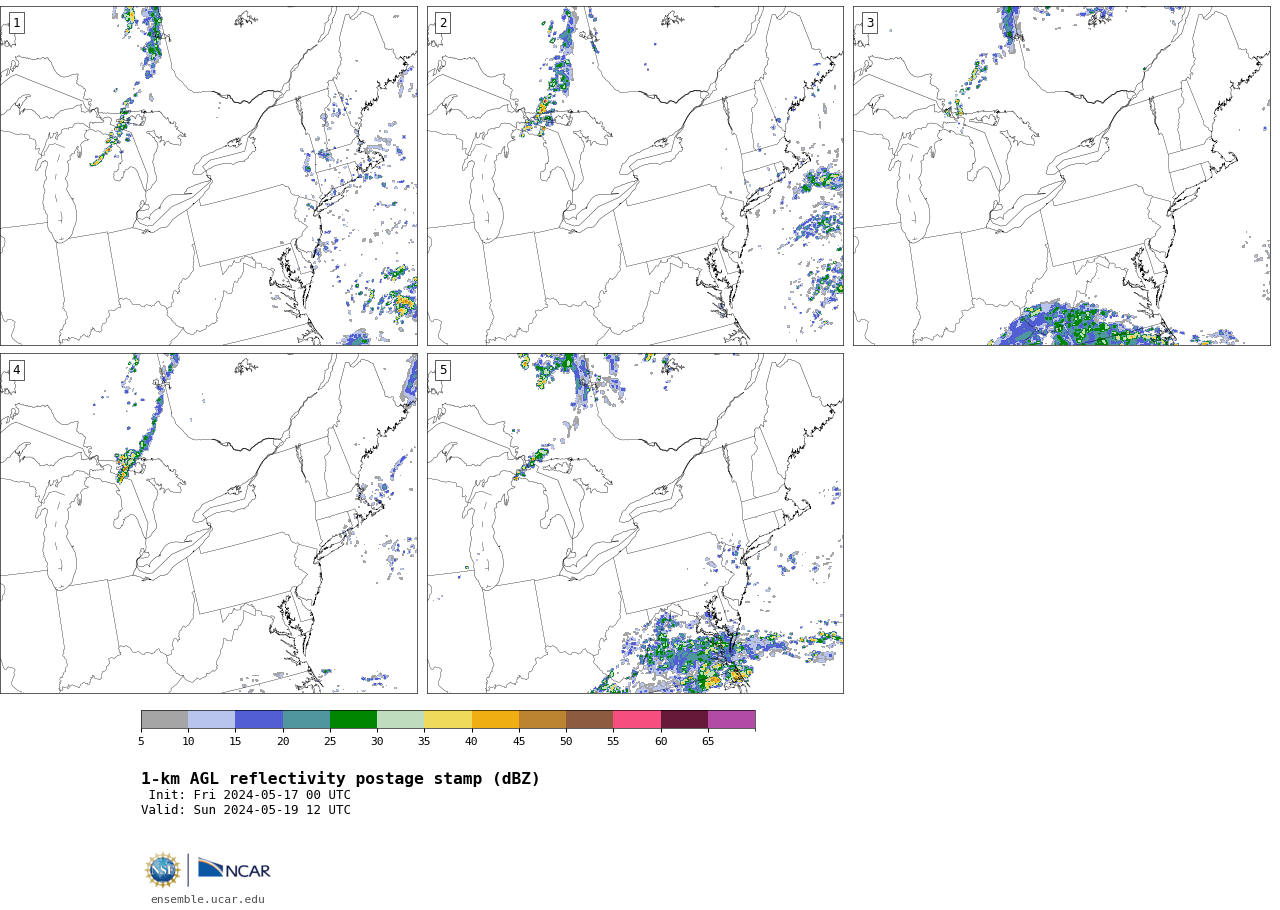
Task: Open ensemble member 5 reflectivity map
Action: (635, 523)
